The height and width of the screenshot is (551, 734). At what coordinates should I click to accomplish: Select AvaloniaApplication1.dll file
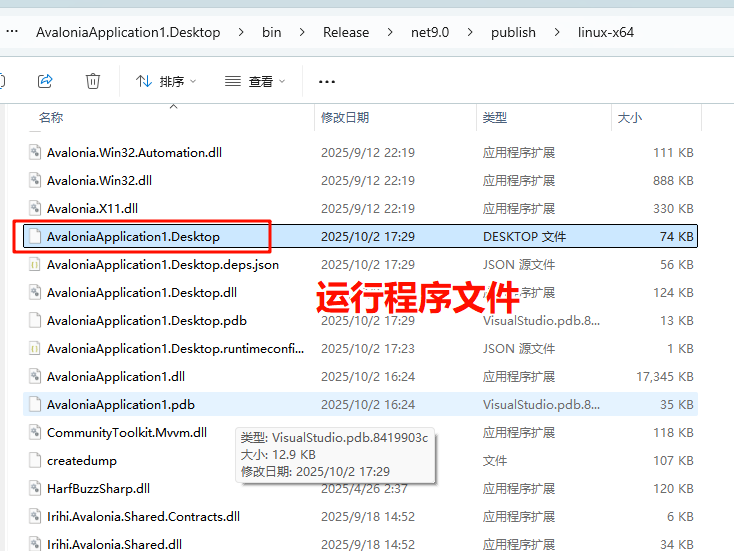pos(360,377)
